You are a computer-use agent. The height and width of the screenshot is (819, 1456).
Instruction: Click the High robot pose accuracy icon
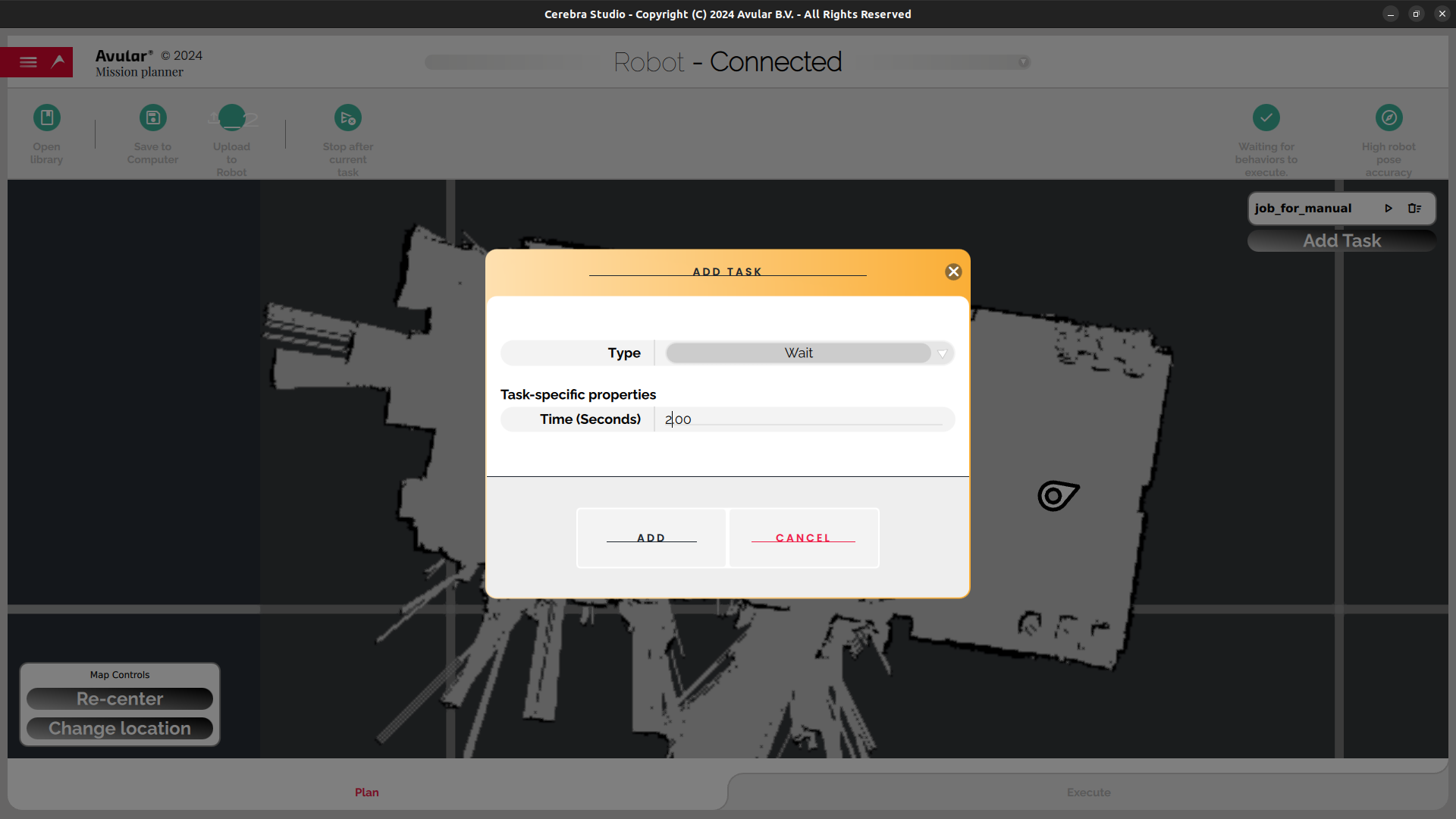(1389, 117)
